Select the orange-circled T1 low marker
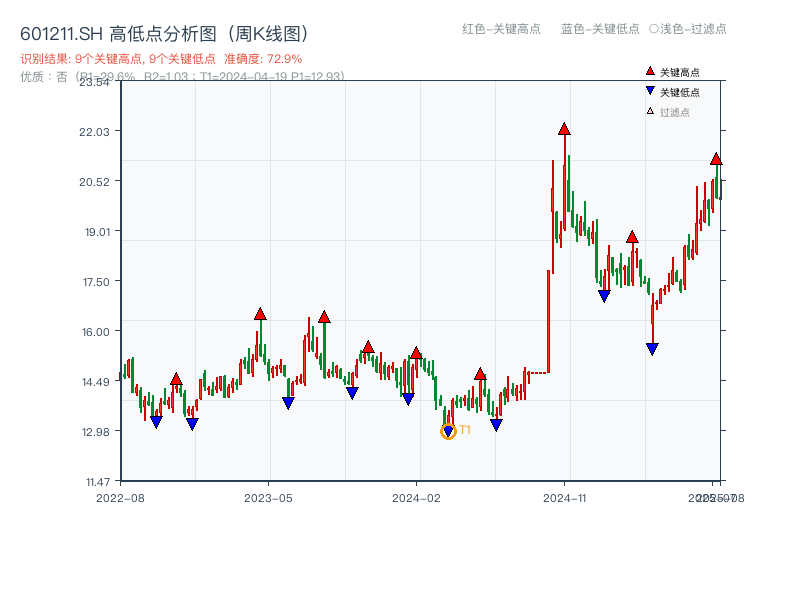The height and width of the screenshot is (600, 800). [x=448, y=432]
